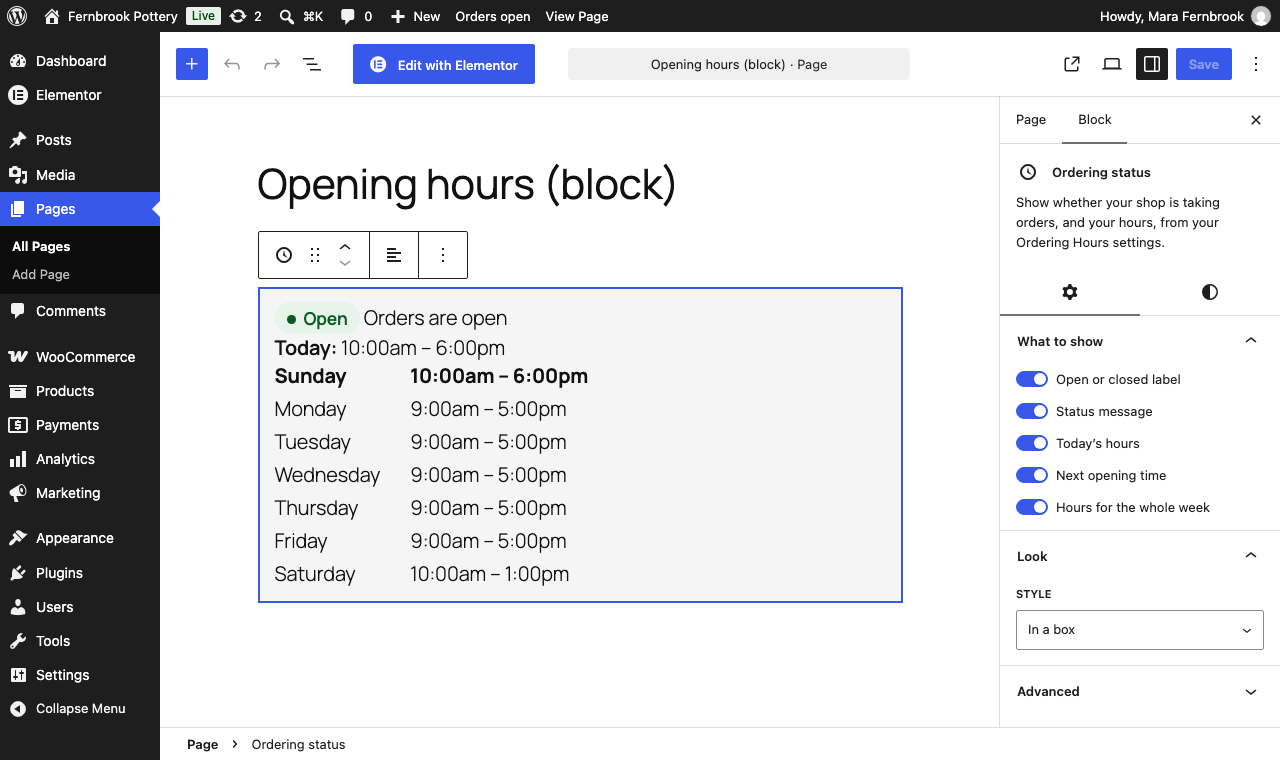
Task: Collapse the What to show section
Action: (x=1140, y=341)
